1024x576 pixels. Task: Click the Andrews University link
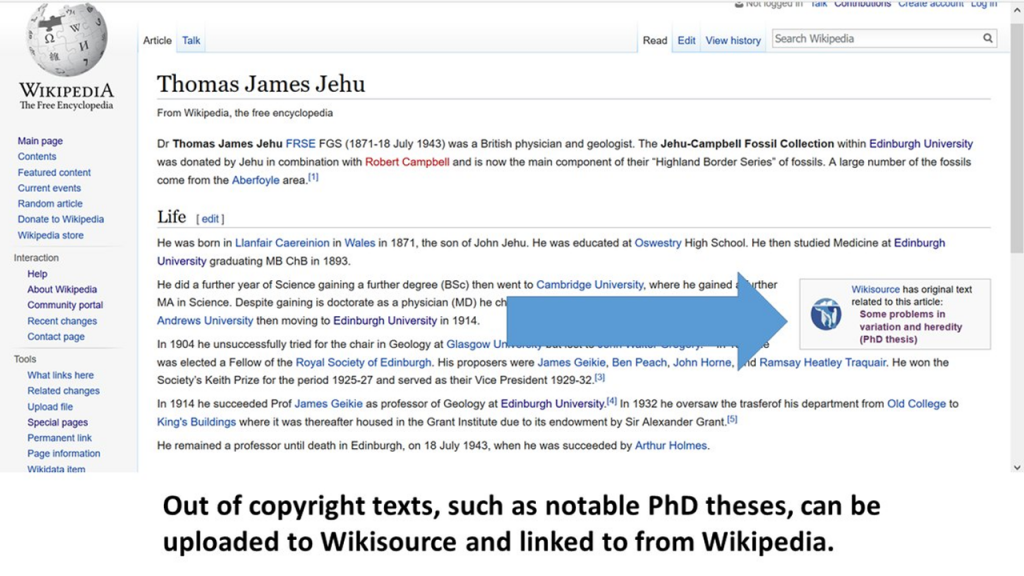pos(204,321)
